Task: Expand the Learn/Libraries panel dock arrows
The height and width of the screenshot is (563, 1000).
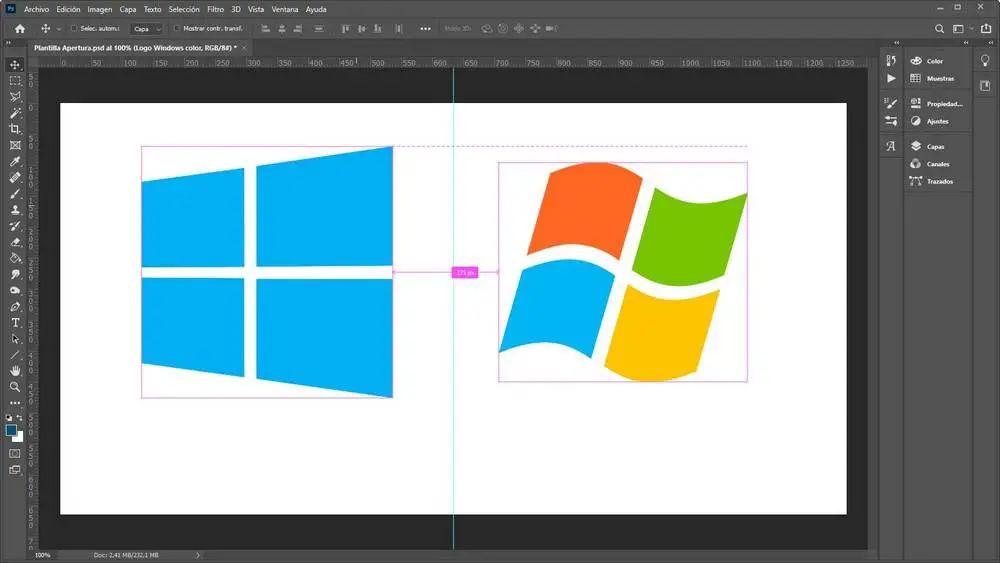Action: [x=990, y=43]
